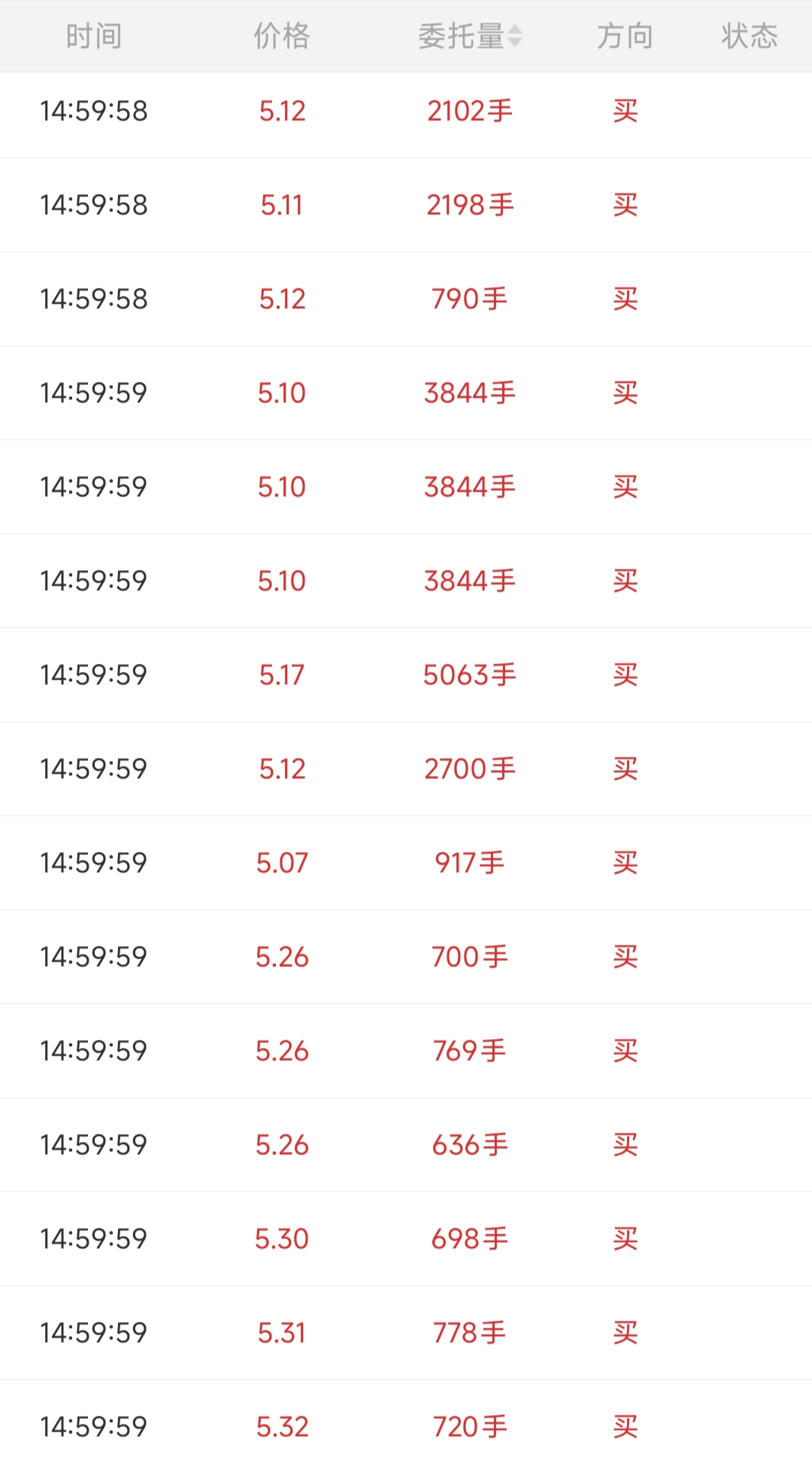Tap price 5.11 in second row
The width and height of the screenshot is (812, 1464).
[282, 205]
